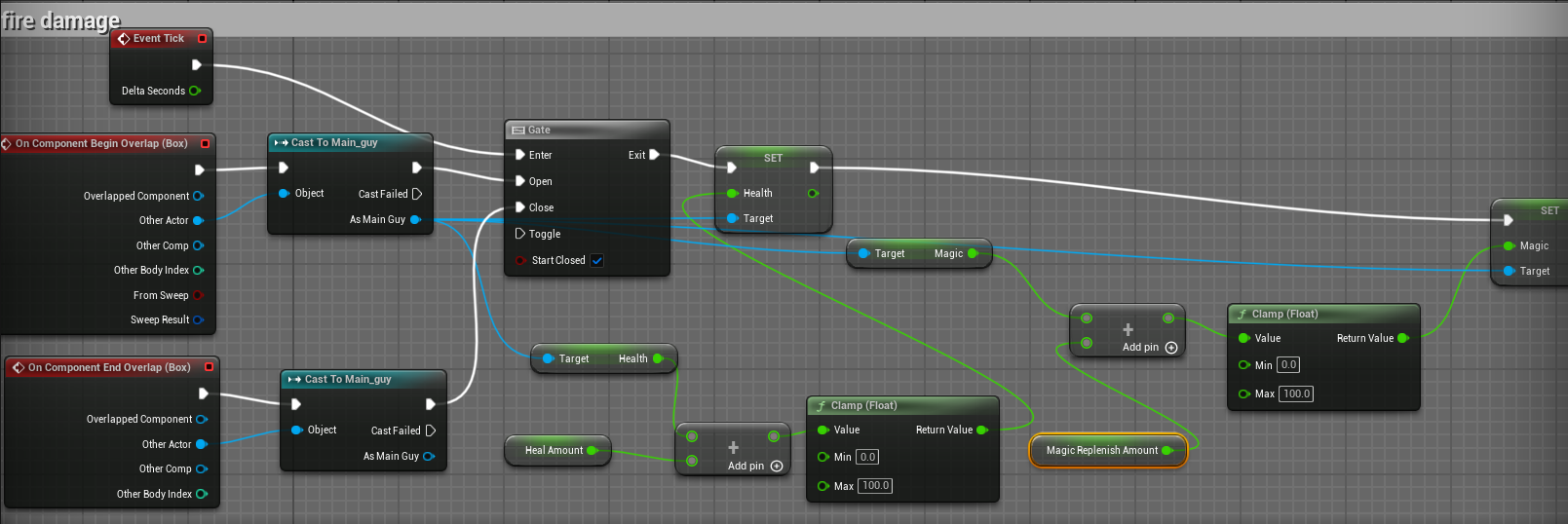Click the red delegate pin on End Overlap node
This screenshot has width=1568, height=524.
(209, 367)
